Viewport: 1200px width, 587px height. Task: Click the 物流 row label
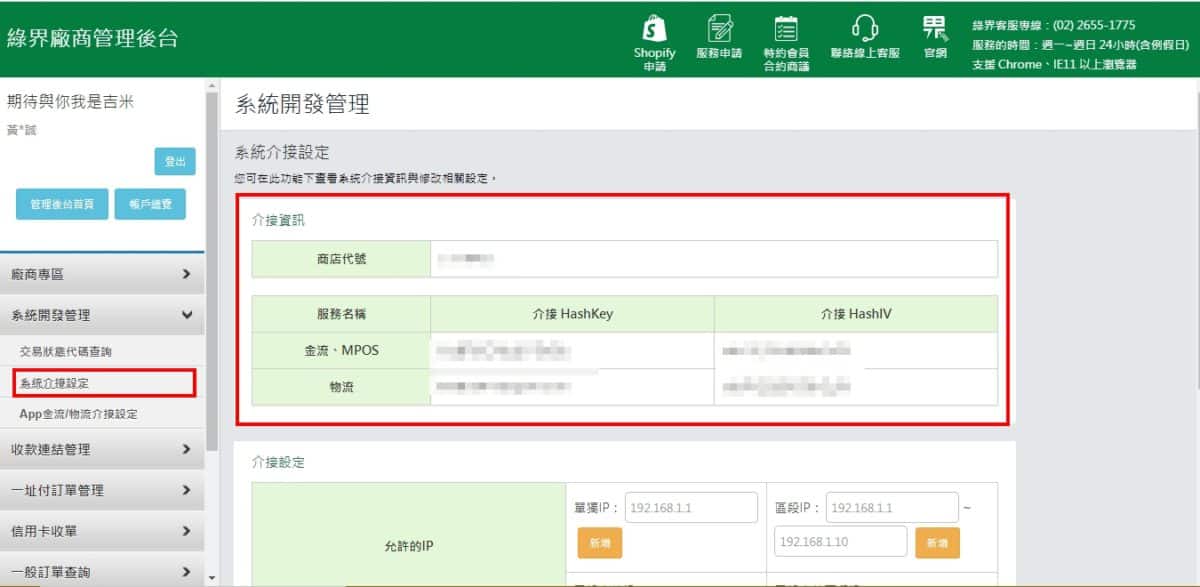(341, 387)
